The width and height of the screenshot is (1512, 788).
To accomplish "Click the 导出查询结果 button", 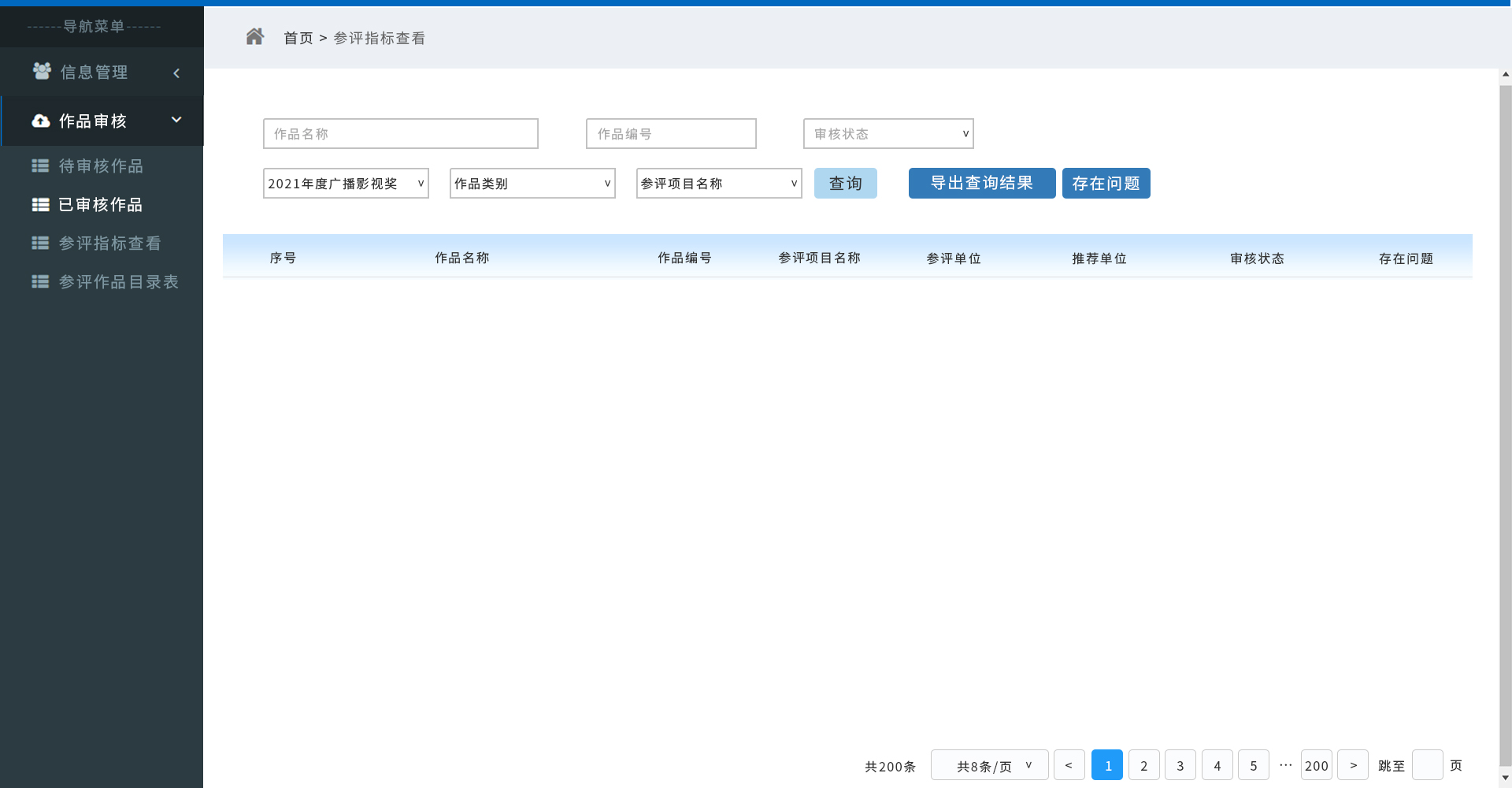I will (x=981, y=184).
